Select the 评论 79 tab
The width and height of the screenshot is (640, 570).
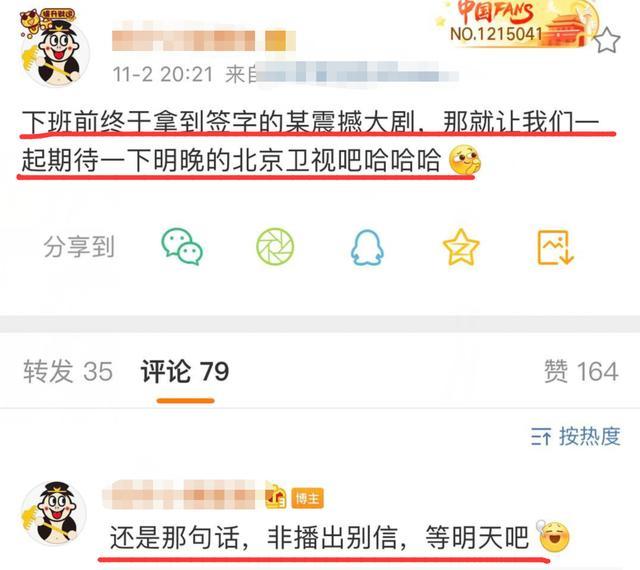184,371
